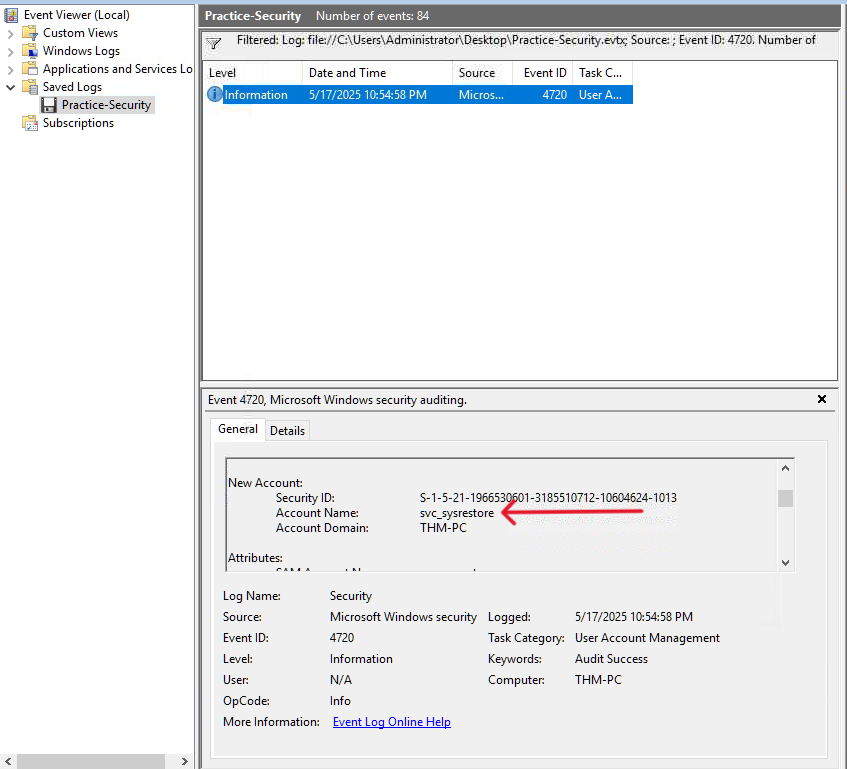Select the General tab
Viewport: 847px width, 769px height.
(238, 429)
